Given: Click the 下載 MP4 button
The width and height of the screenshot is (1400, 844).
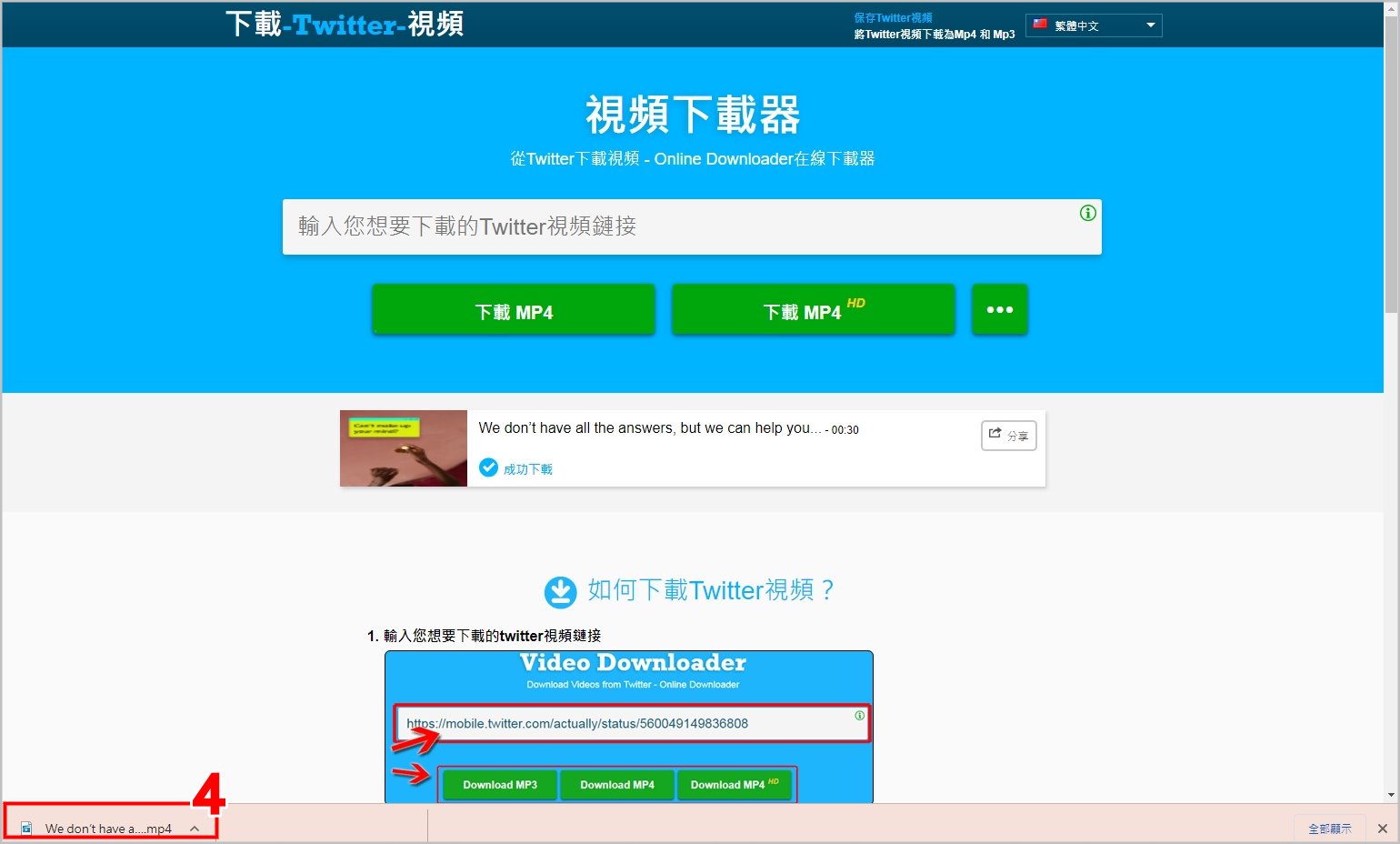Looking at the screenshot, I should (x=514, y=310).
